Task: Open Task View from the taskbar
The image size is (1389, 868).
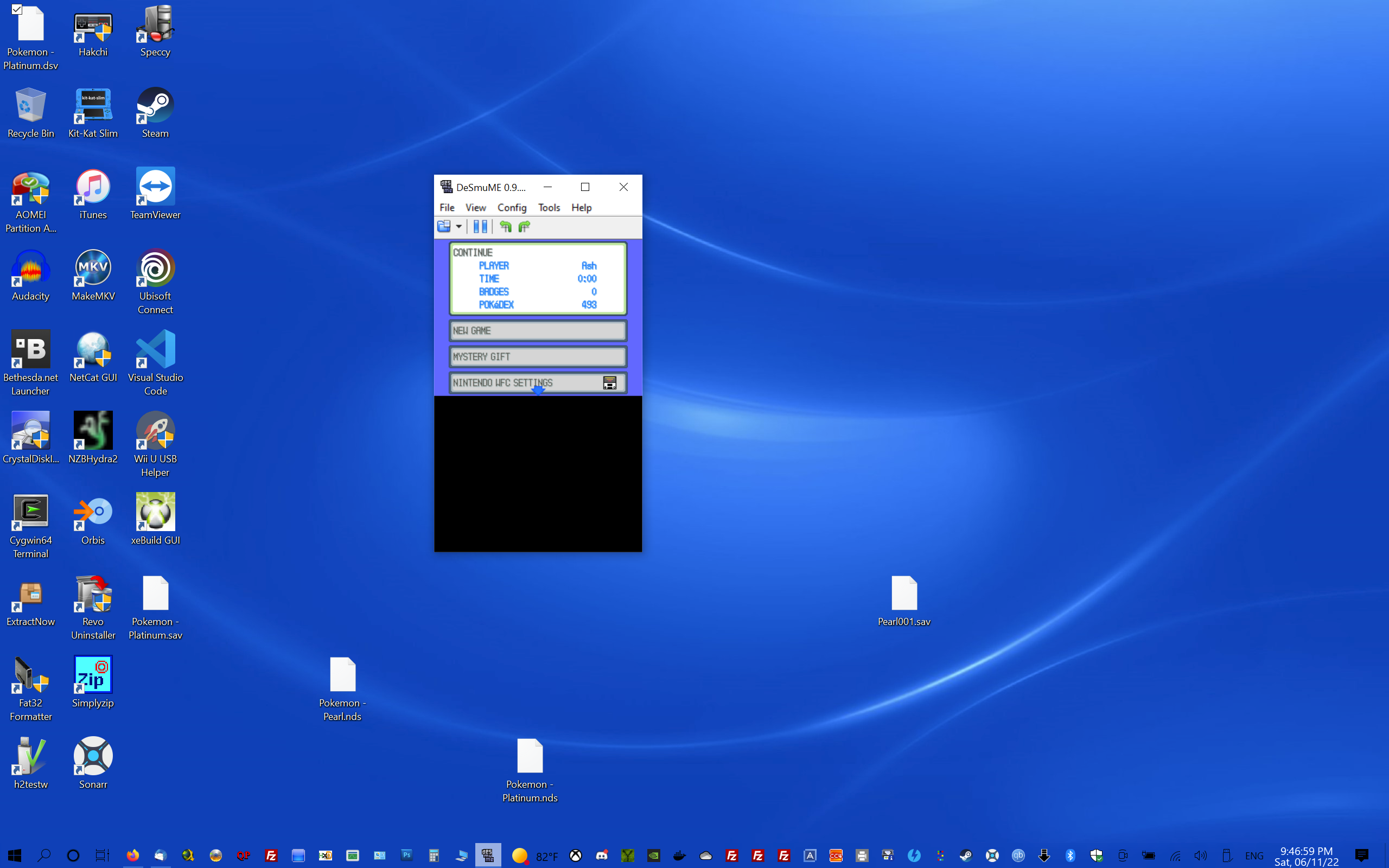Action: [x=102, y=856]
